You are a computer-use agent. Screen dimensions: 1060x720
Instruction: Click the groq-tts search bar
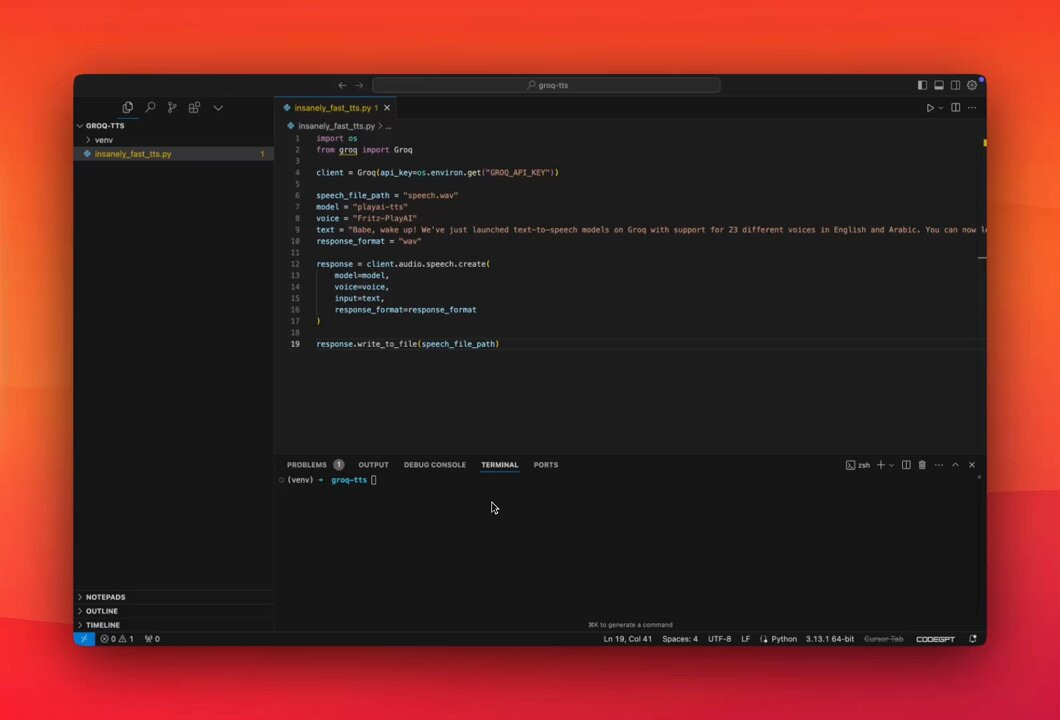coord(546,85)
